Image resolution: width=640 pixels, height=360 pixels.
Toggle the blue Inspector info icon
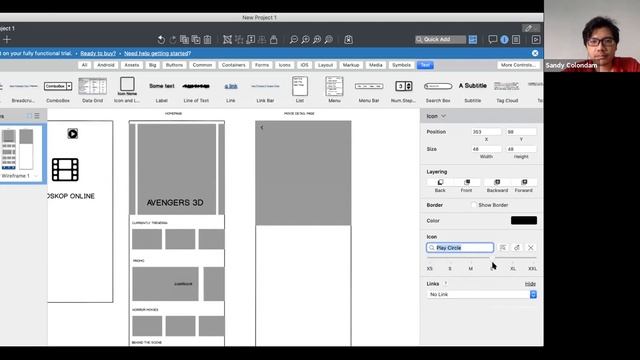tap(504, 40)
